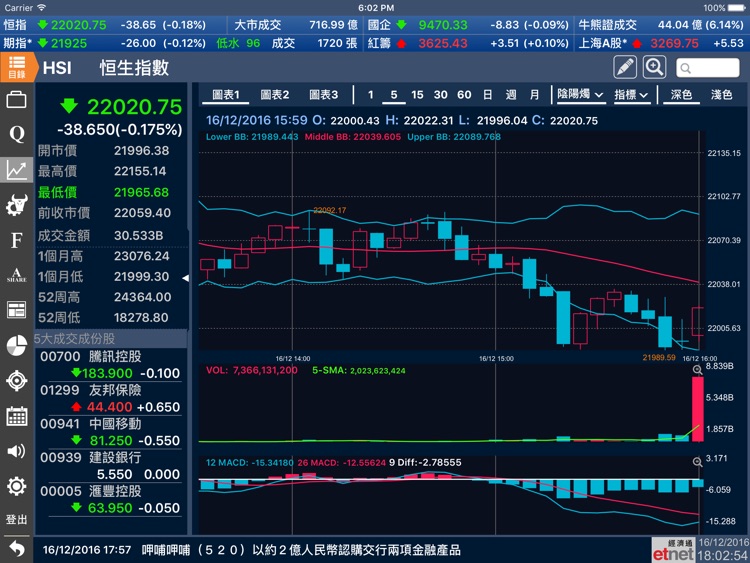Select the 1-minute interval
This screenshot has height=563, width=750.
click(x=371, y=95)
